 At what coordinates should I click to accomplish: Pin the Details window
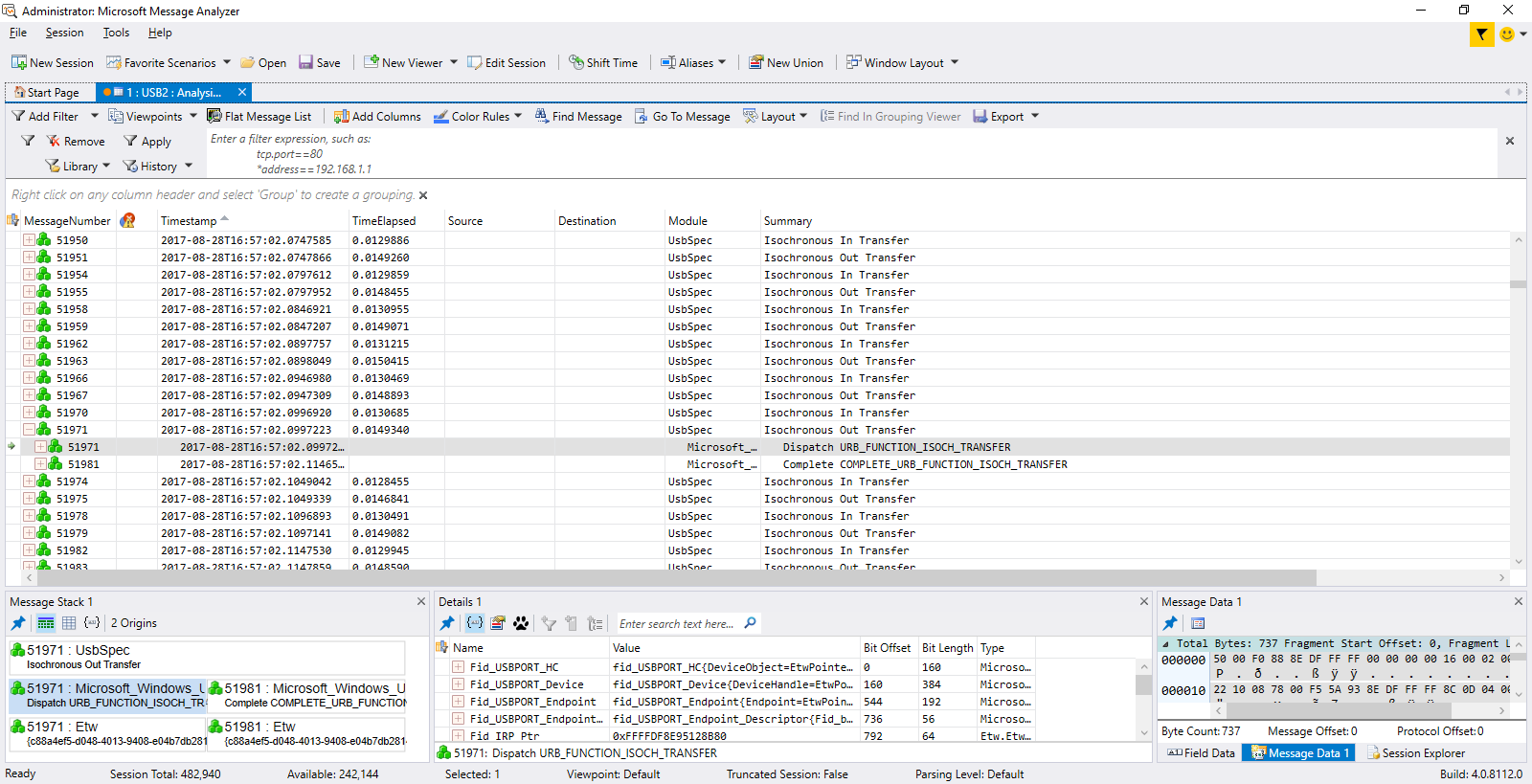(x=447, y=623)
